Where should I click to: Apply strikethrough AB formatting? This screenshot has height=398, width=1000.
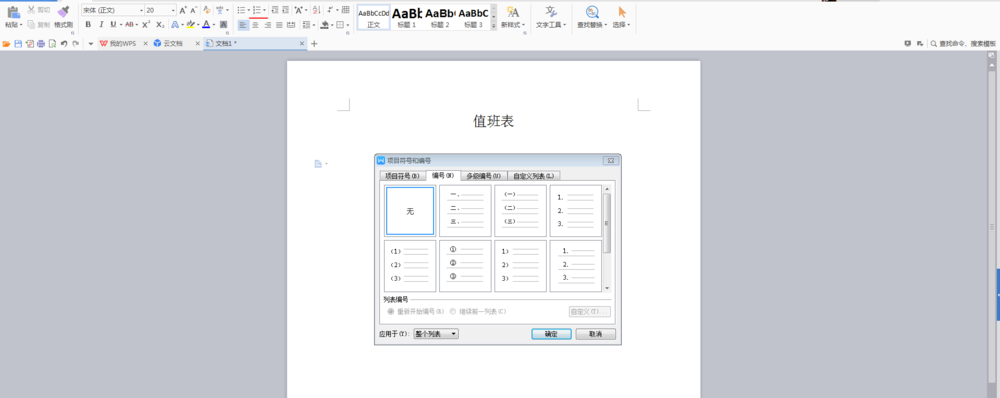(x=129, y=24)
